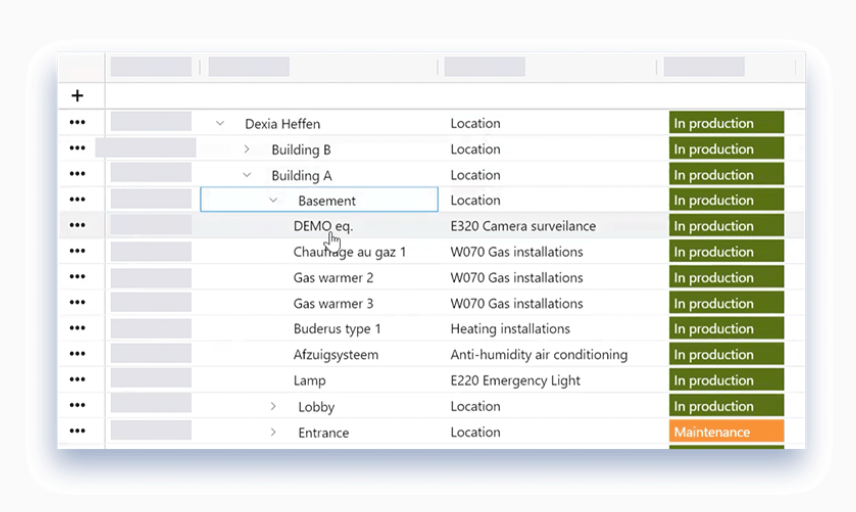The image size is (856, 512).
Task: Expand the Lobby location node
Action: pyautogui.click(x=273, y=407)
